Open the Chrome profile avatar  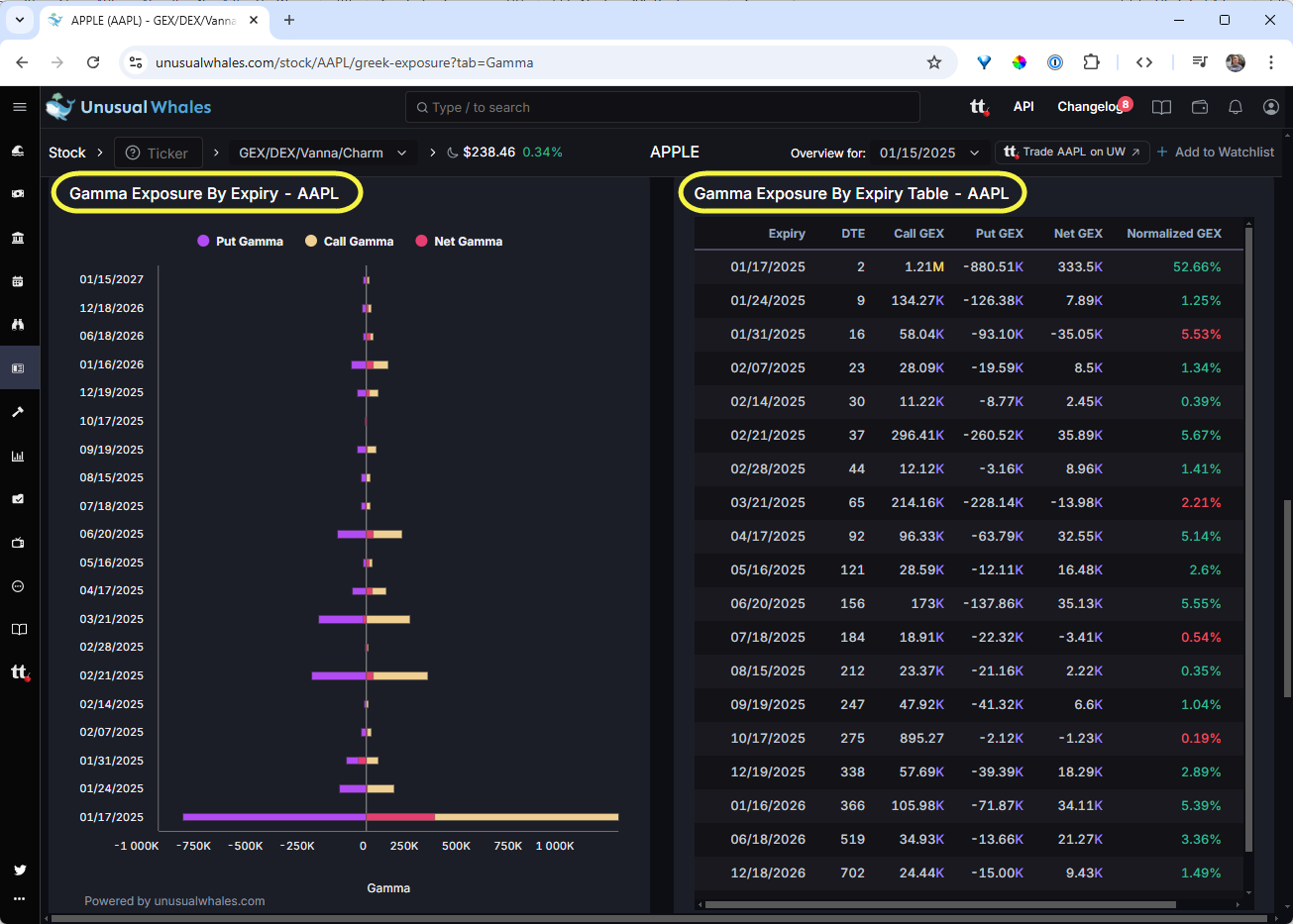(1236, 62)
